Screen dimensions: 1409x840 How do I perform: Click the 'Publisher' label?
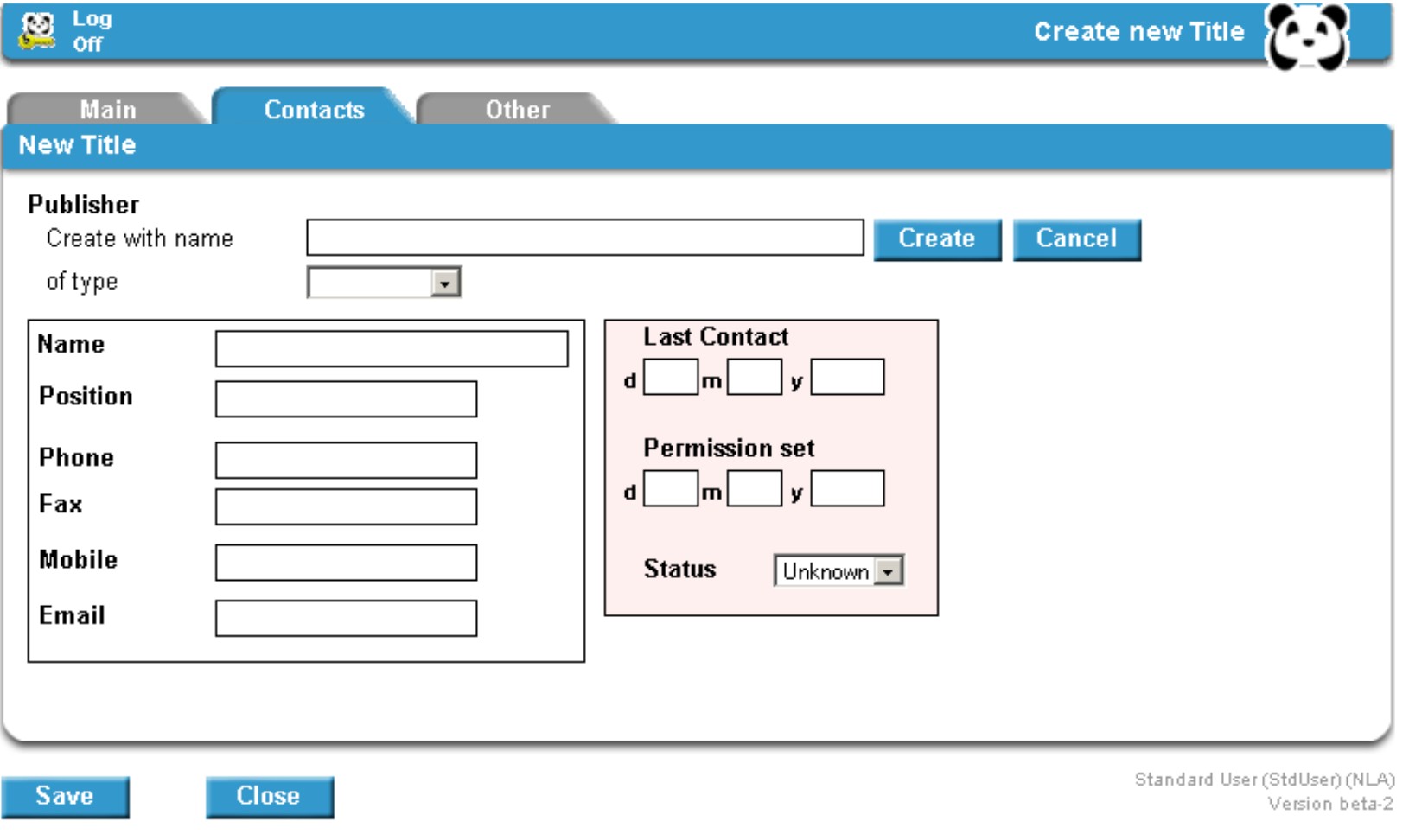pyautogui.click(x=83, y=205)
